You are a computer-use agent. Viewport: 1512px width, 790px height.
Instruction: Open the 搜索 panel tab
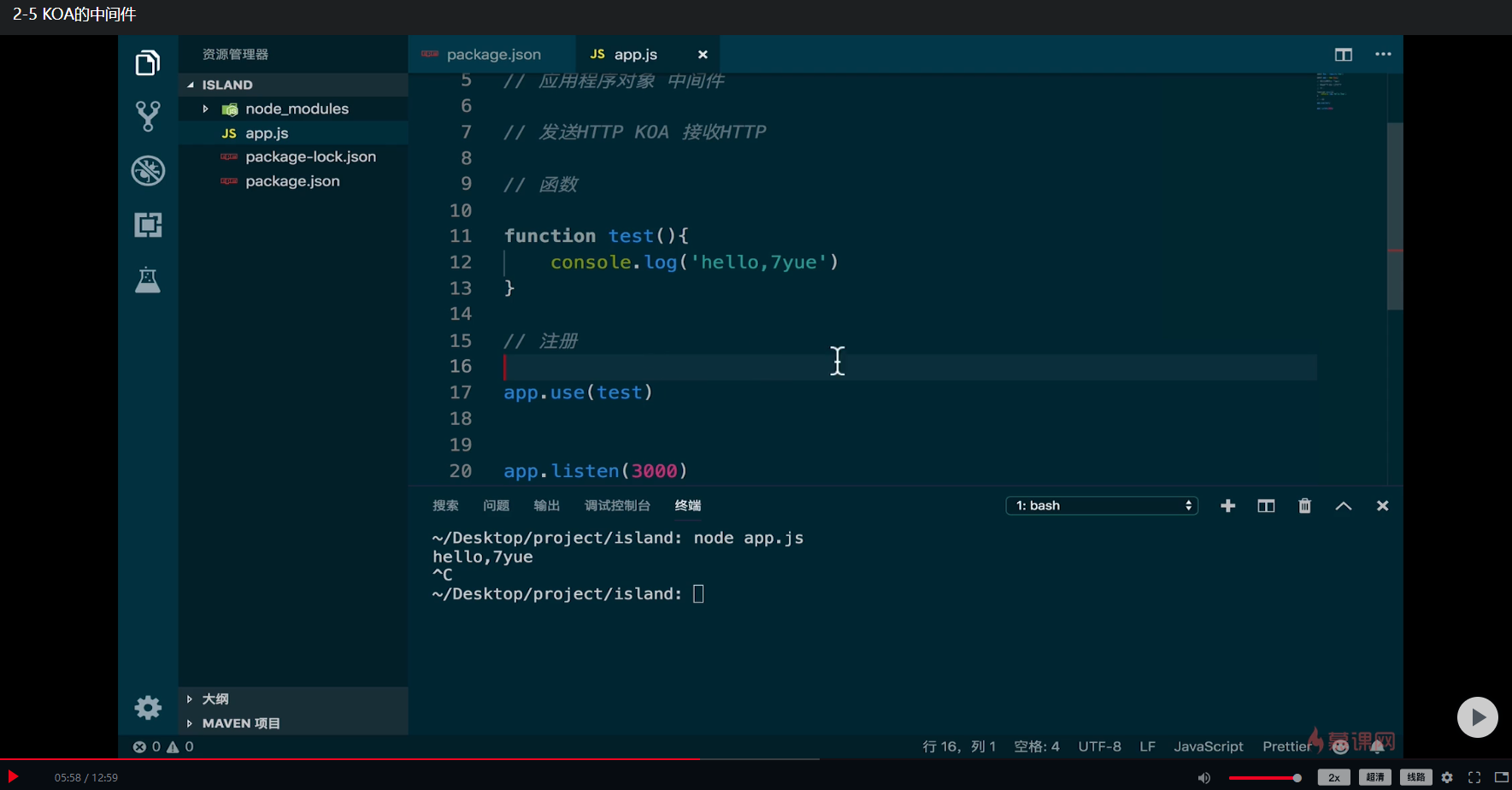pyautogui.click(x=445, y=506)
